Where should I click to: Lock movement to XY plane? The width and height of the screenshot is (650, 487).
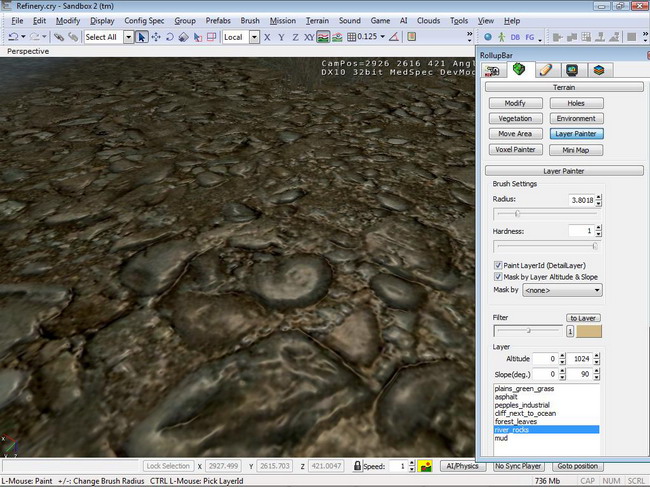(309, 37)
